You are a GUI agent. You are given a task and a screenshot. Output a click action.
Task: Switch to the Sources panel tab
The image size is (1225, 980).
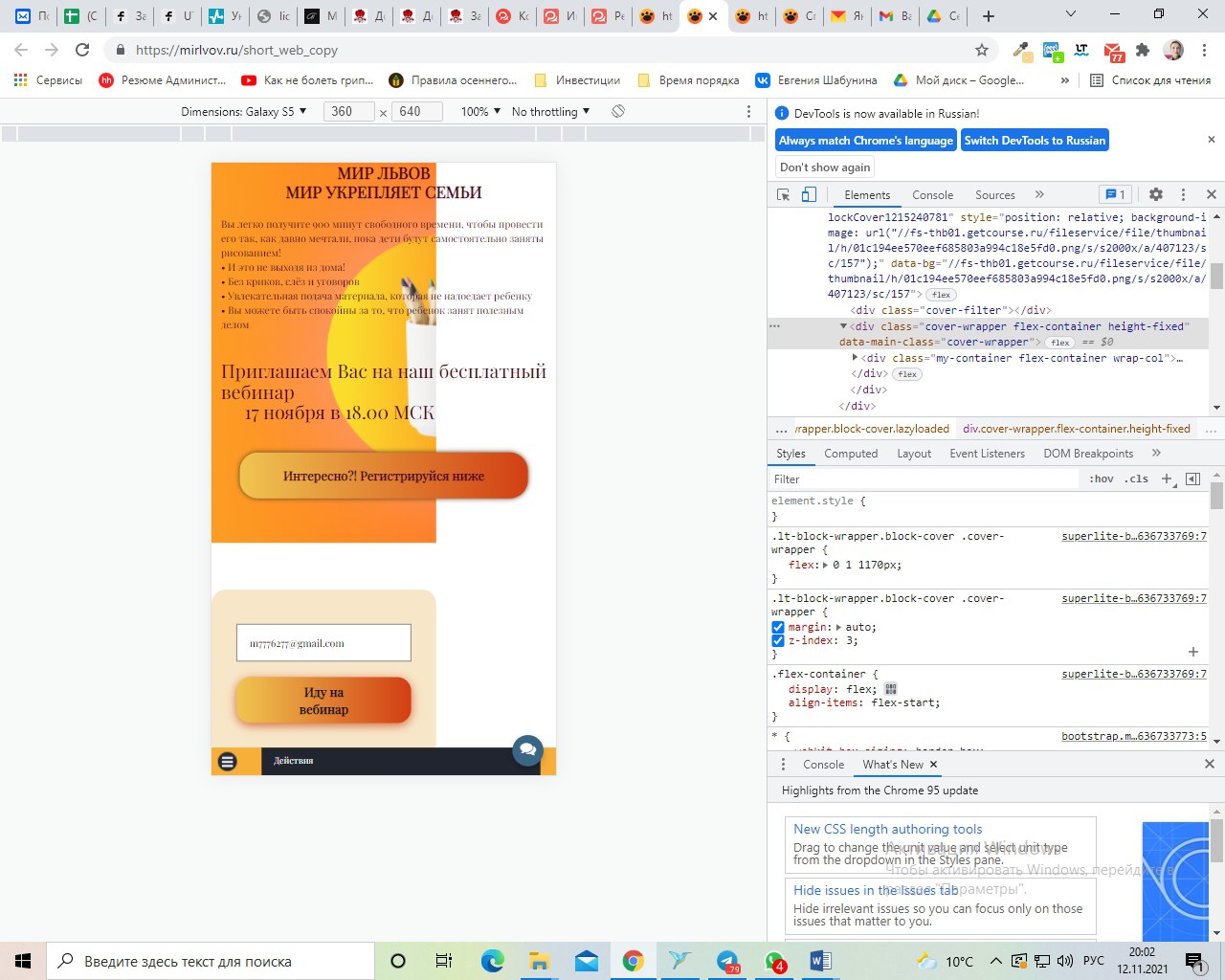pyautogui.click(x=995, y=194)
